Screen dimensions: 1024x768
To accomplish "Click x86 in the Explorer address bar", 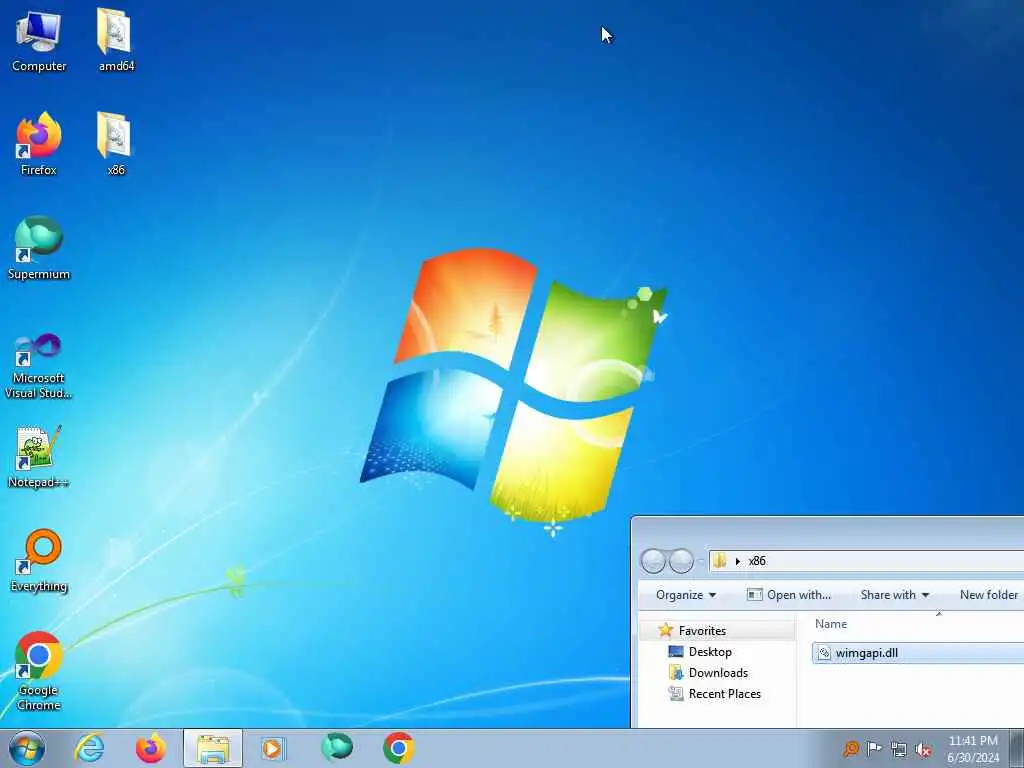I will (x=757, y=561).
